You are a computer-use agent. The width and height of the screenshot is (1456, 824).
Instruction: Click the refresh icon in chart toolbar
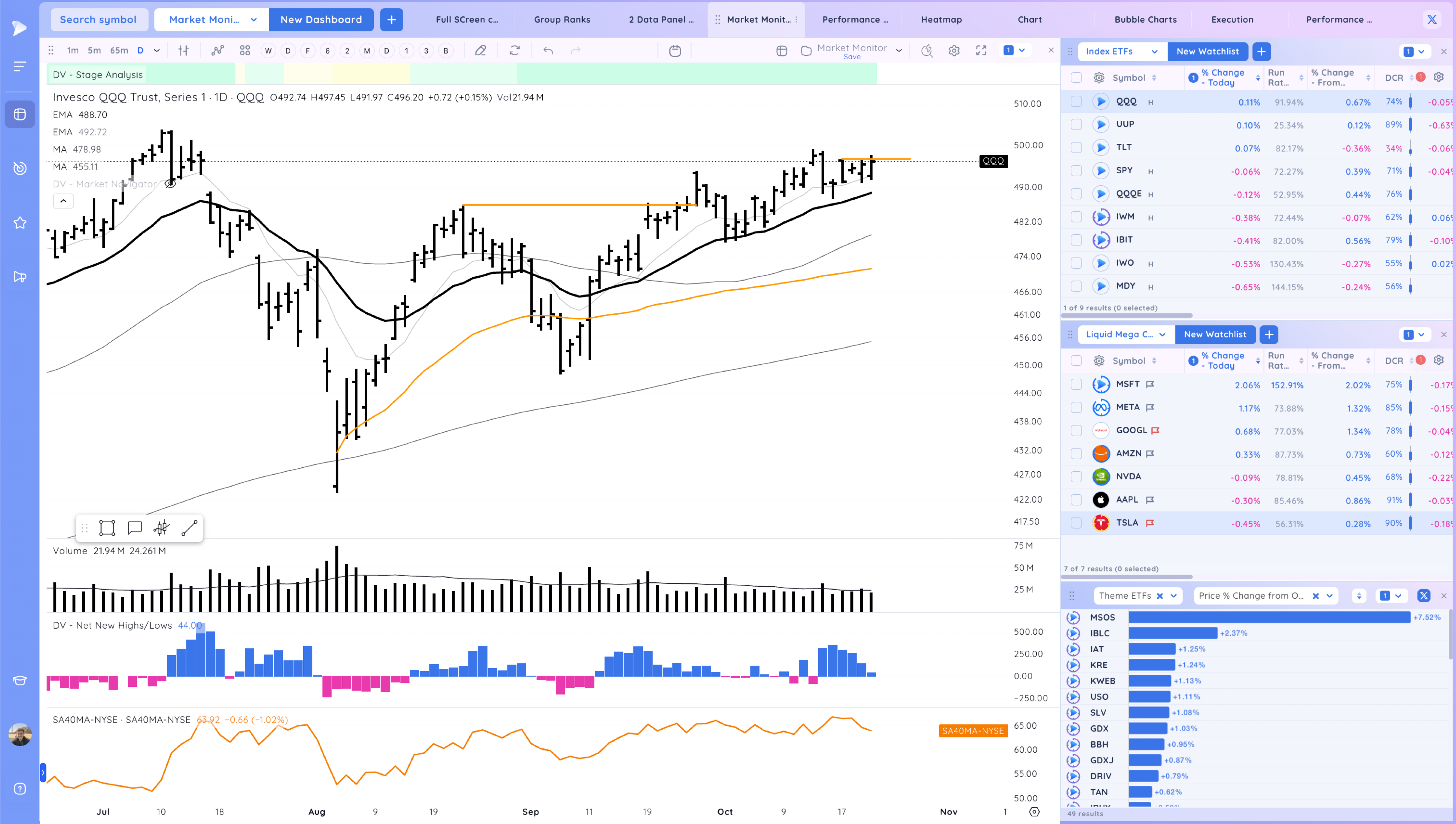[514, 51]
